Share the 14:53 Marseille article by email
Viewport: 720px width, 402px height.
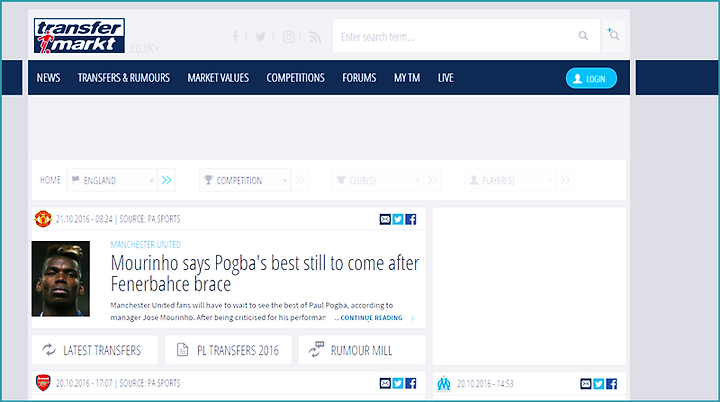pyautogui.click(x=586, y=384)
